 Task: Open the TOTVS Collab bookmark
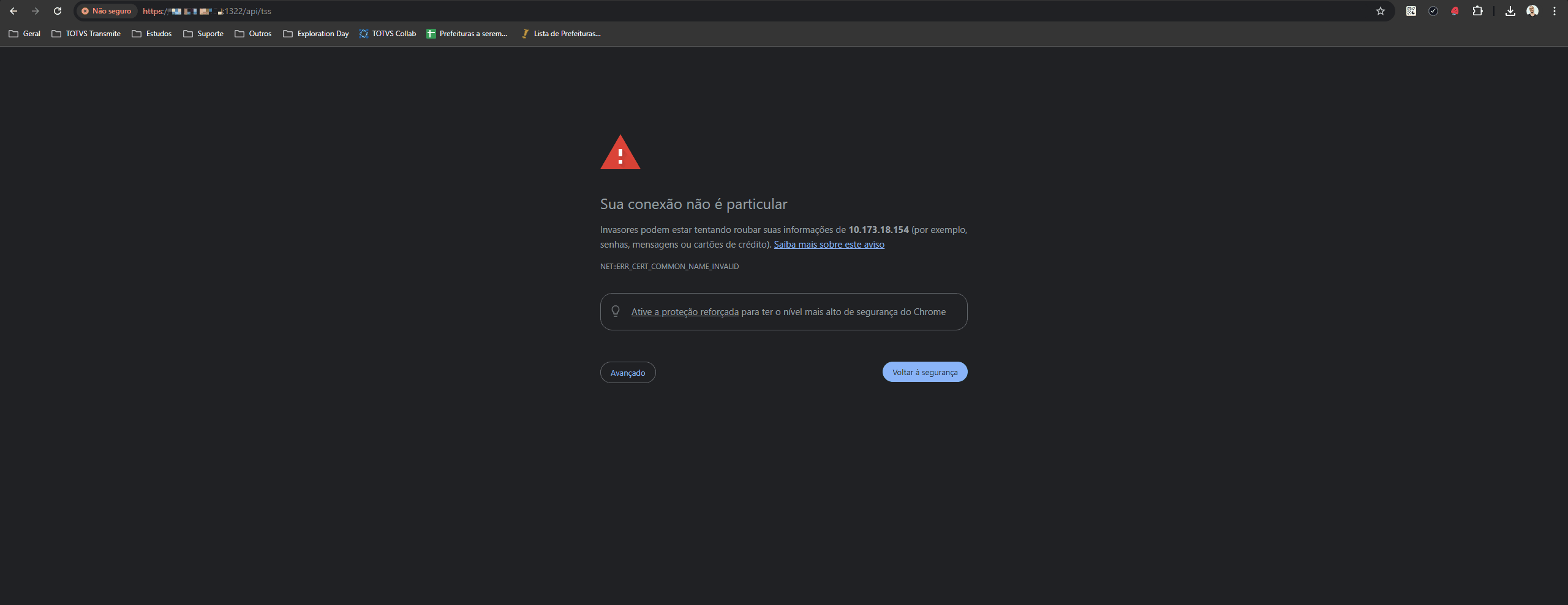388,34
